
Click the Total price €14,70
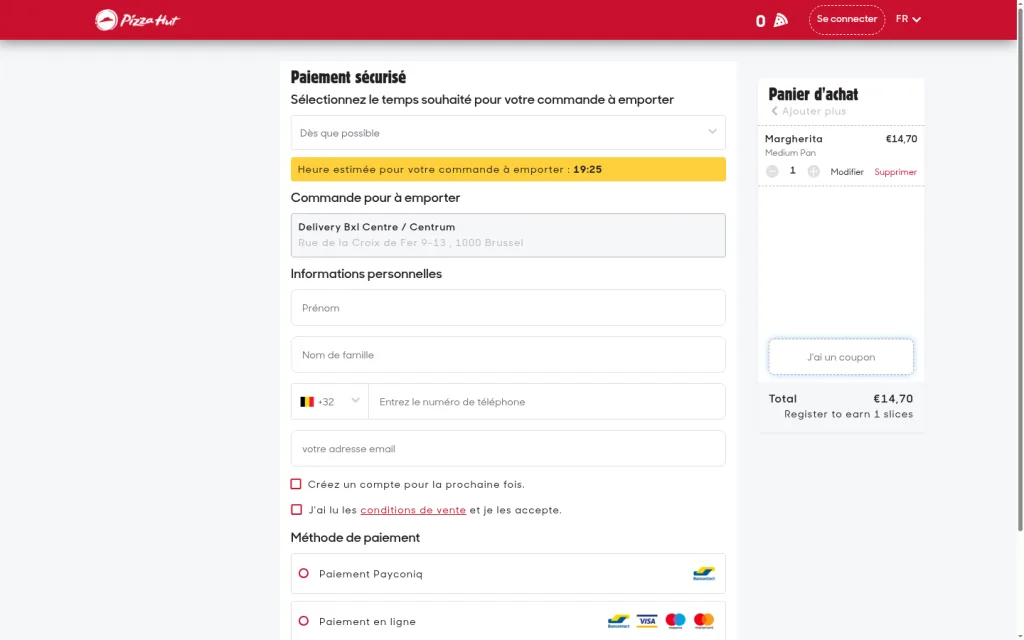pos(893,399)
